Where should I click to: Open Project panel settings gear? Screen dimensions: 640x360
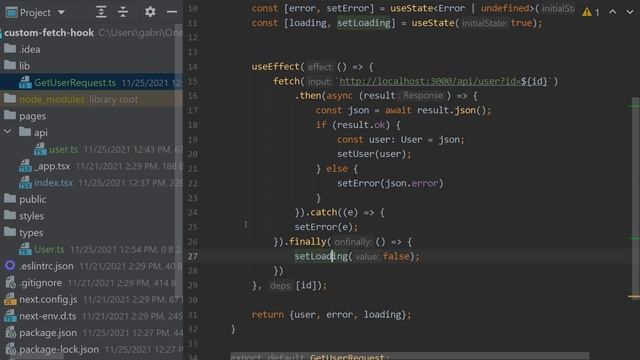click(150, 12)
